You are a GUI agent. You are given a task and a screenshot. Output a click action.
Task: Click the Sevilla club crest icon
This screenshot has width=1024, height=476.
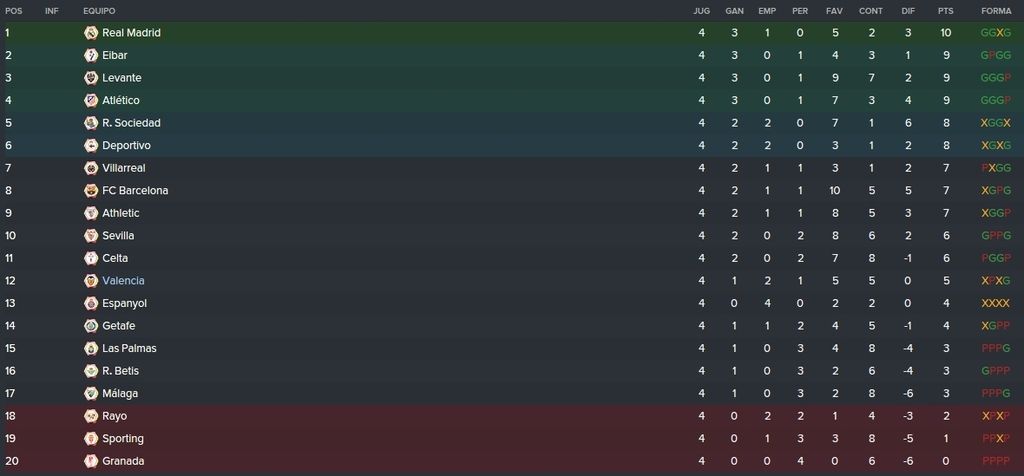(91, 236)
